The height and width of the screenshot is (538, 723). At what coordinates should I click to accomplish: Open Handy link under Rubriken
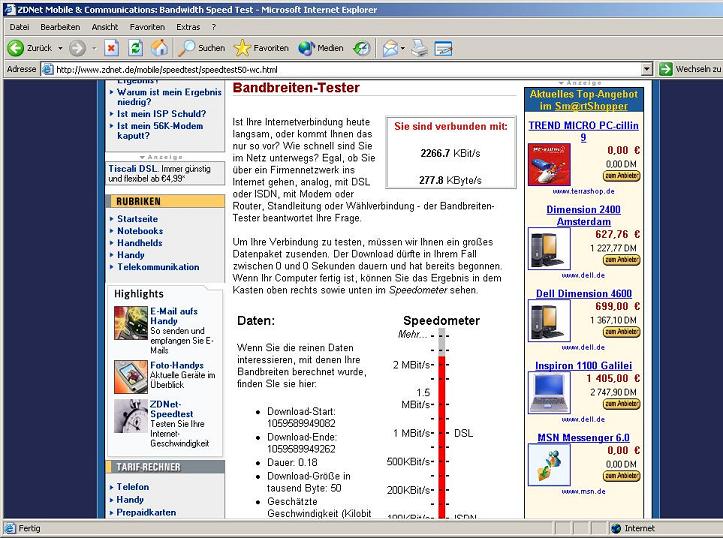click(x=130, y=254)
